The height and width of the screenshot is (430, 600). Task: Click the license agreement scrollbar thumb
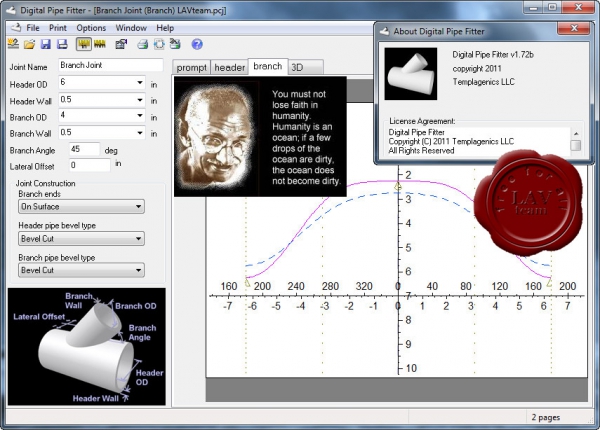click(x=576, y=146)
